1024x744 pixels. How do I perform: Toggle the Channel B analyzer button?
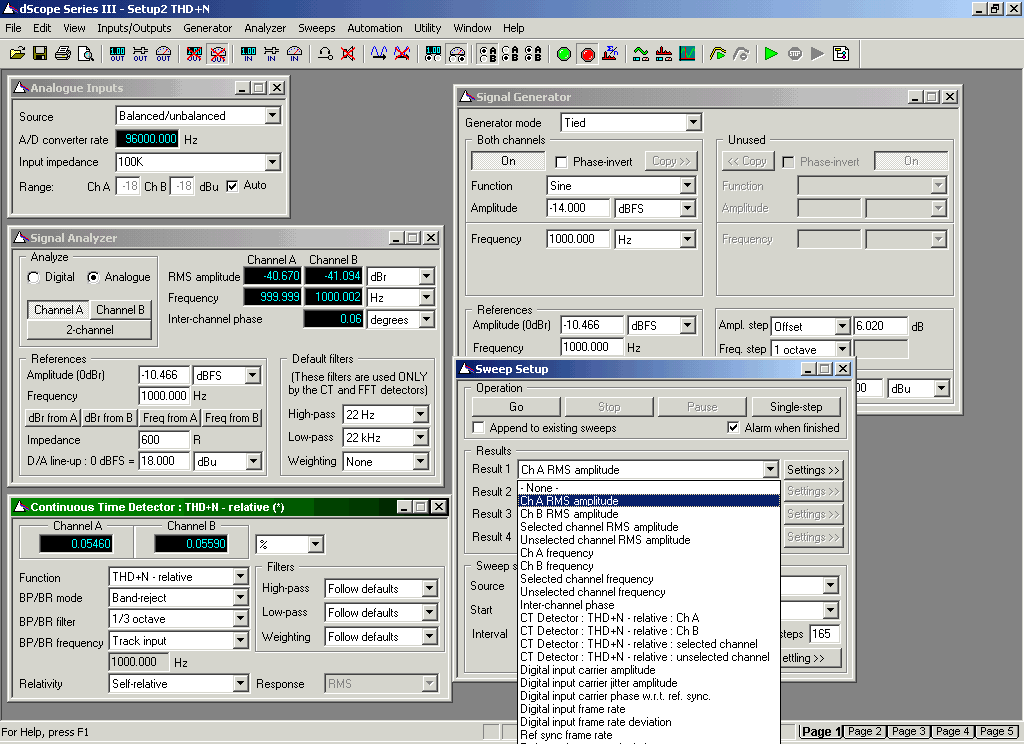tap(120, 310)
